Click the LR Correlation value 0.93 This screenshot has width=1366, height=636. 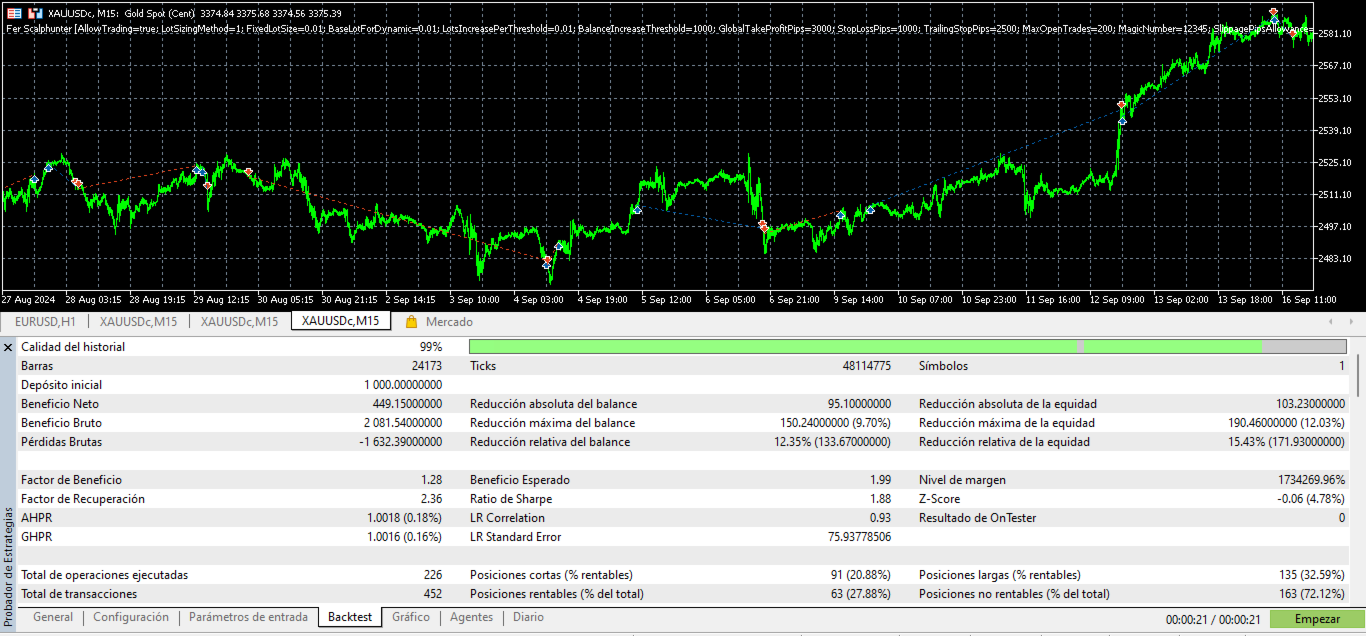point(881,518)
